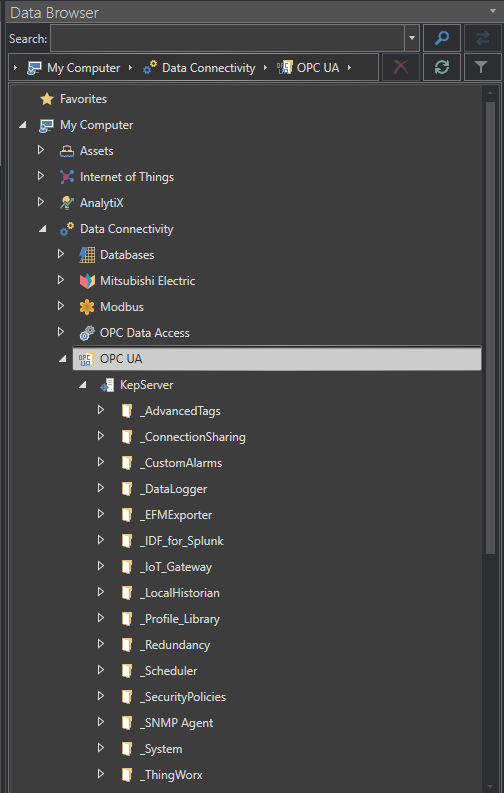Click the Assets icon in tree
Screen dimensions: 504x793
[x=67, y=151]
